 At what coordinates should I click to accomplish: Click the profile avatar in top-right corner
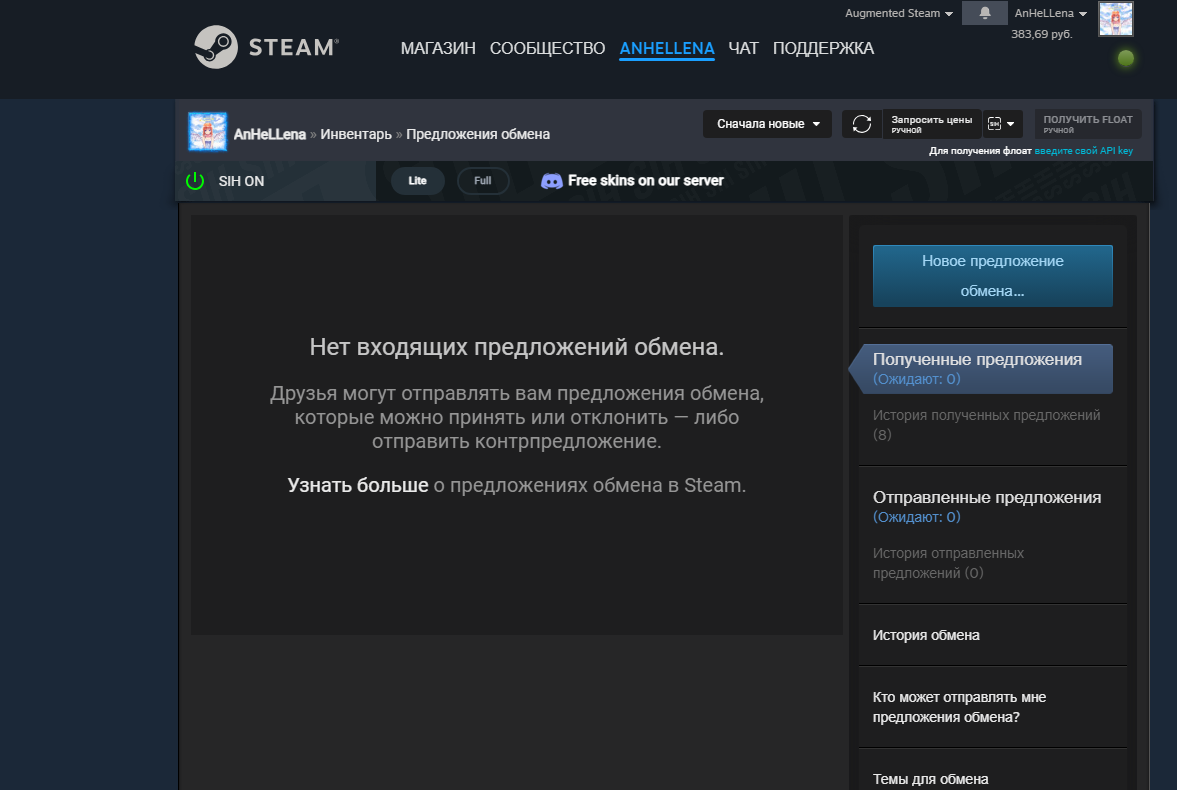click(x=1115, y=19)
